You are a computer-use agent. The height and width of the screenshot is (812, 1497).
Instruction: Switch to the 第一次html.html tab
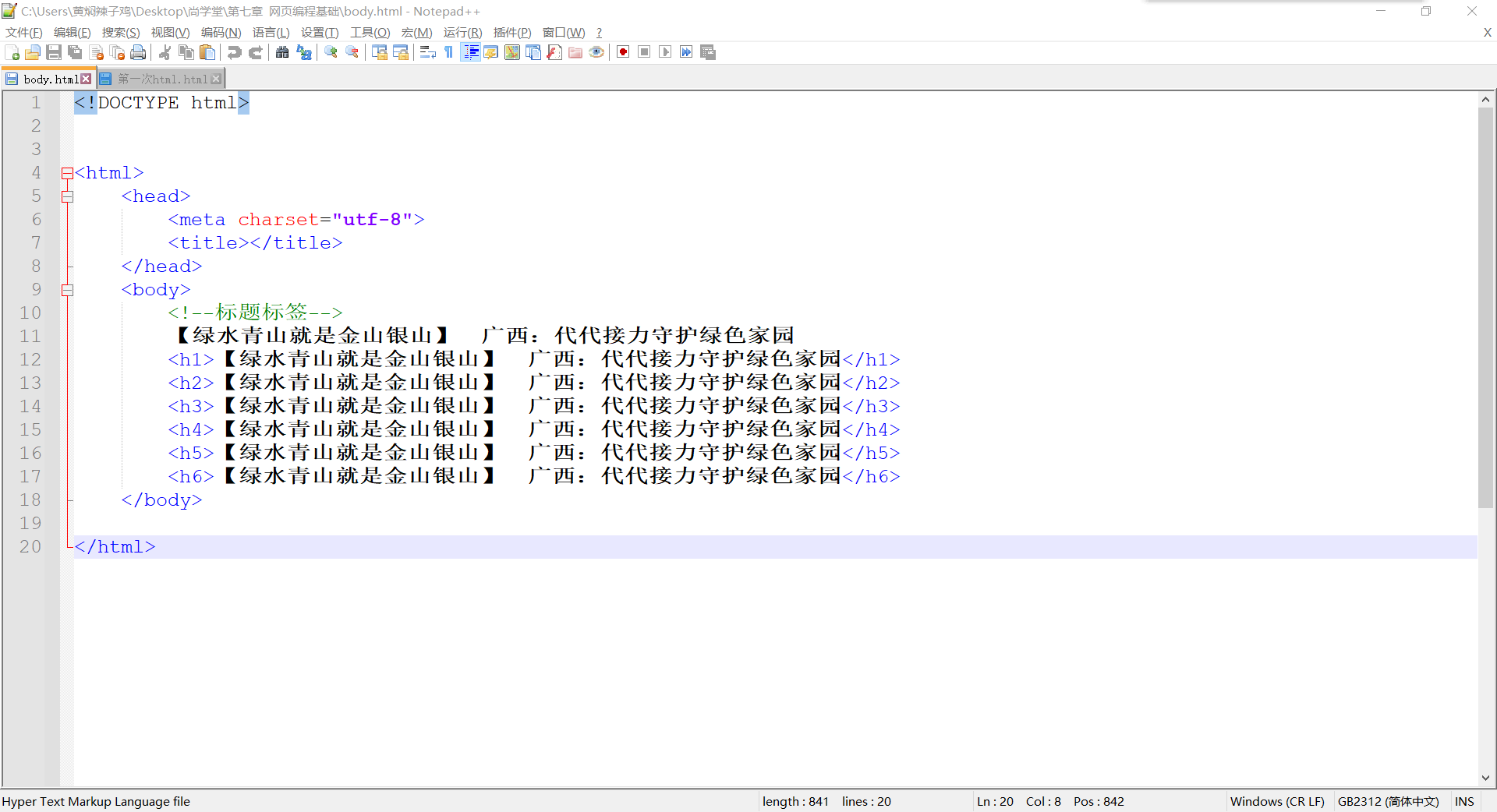(x=162, y=79)
